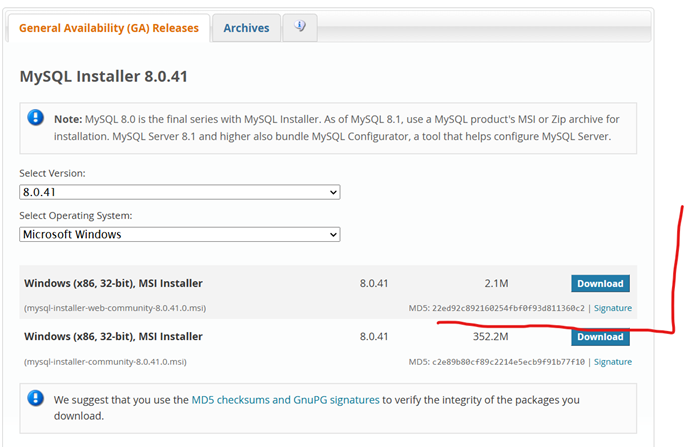Viewport: 692px width, 447px height.
Task: Click the MD5 hash c2e89b80cf89c2214e5ecb9f91b77f10
Action: coord(508,362)
